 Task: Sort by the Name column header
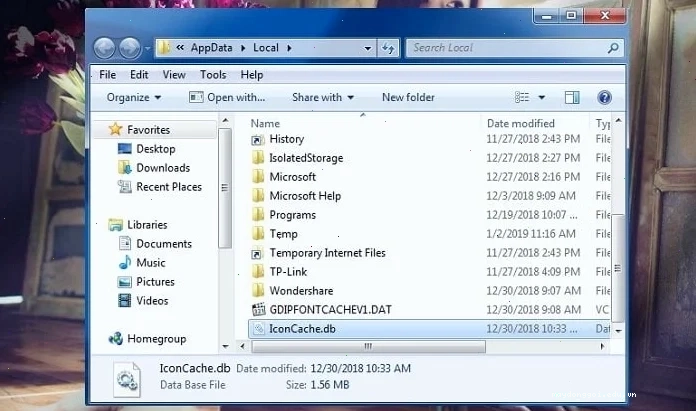pyautogui.click(x=265, y=123)
